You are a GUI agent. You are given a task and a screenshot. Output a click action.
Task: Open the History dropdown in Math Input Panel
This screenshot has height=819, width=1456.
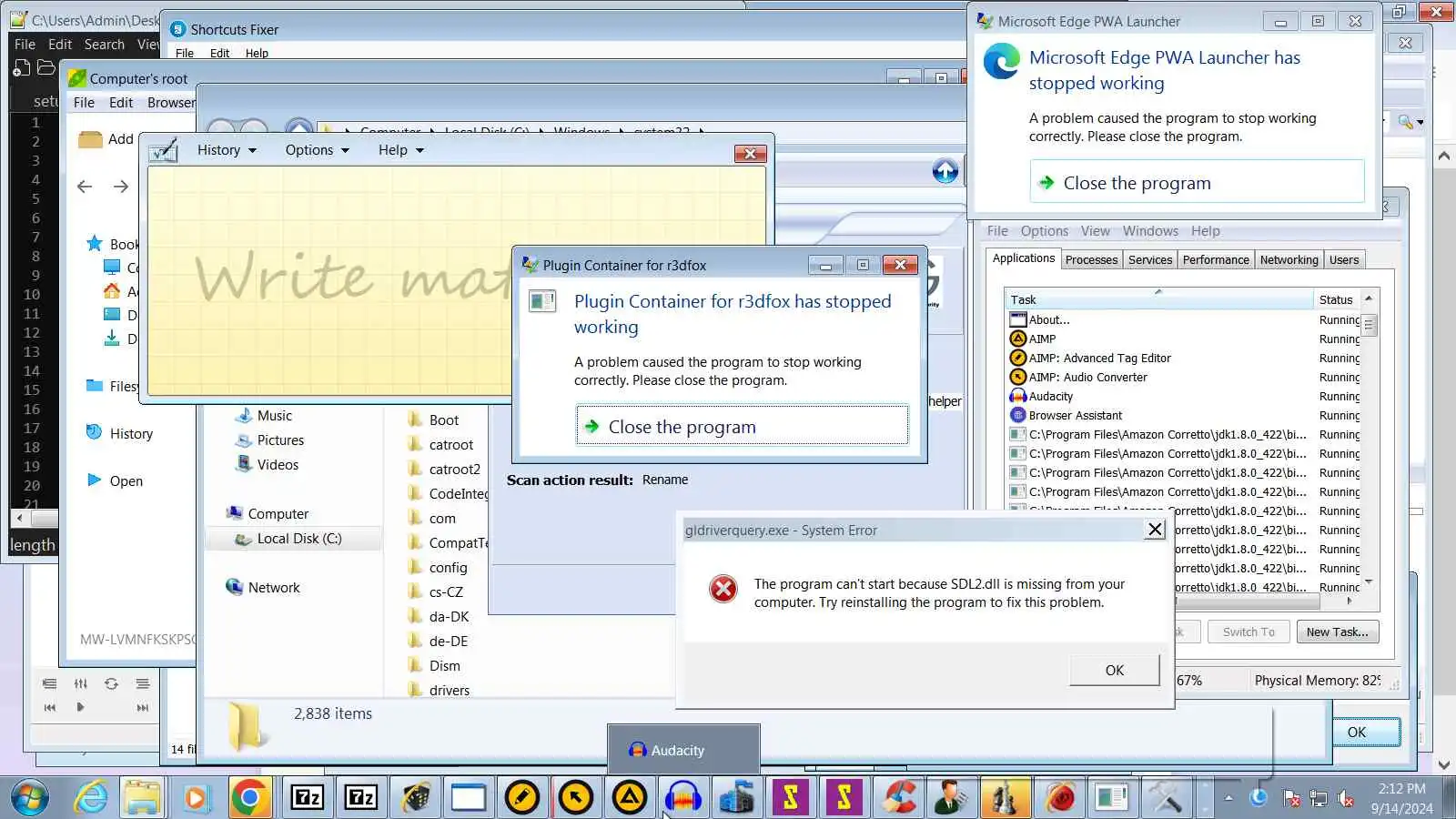(x=227, y=150)
